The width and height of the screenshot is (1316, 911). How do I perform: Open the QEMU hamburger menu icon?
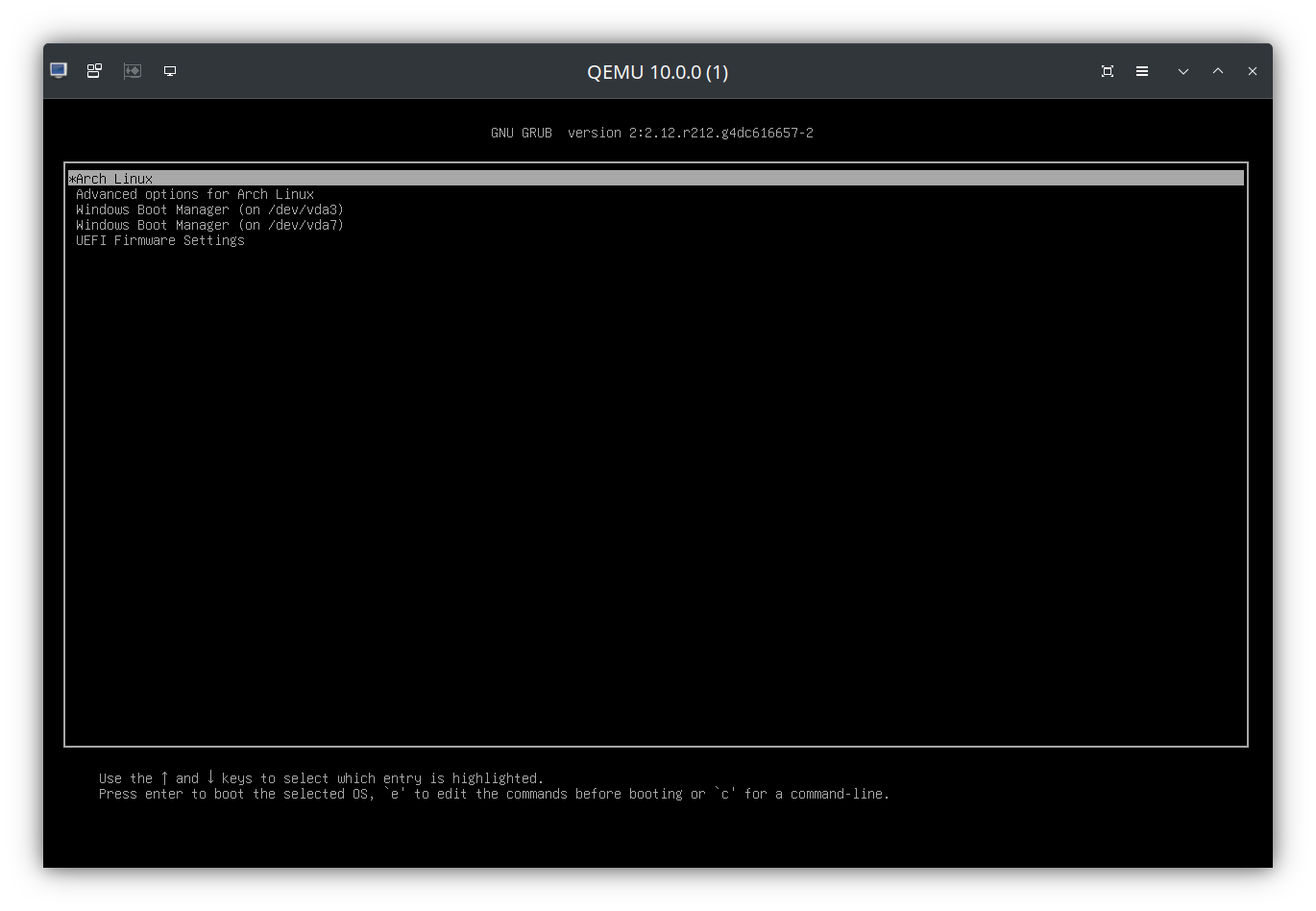(x=1141, y=70)
